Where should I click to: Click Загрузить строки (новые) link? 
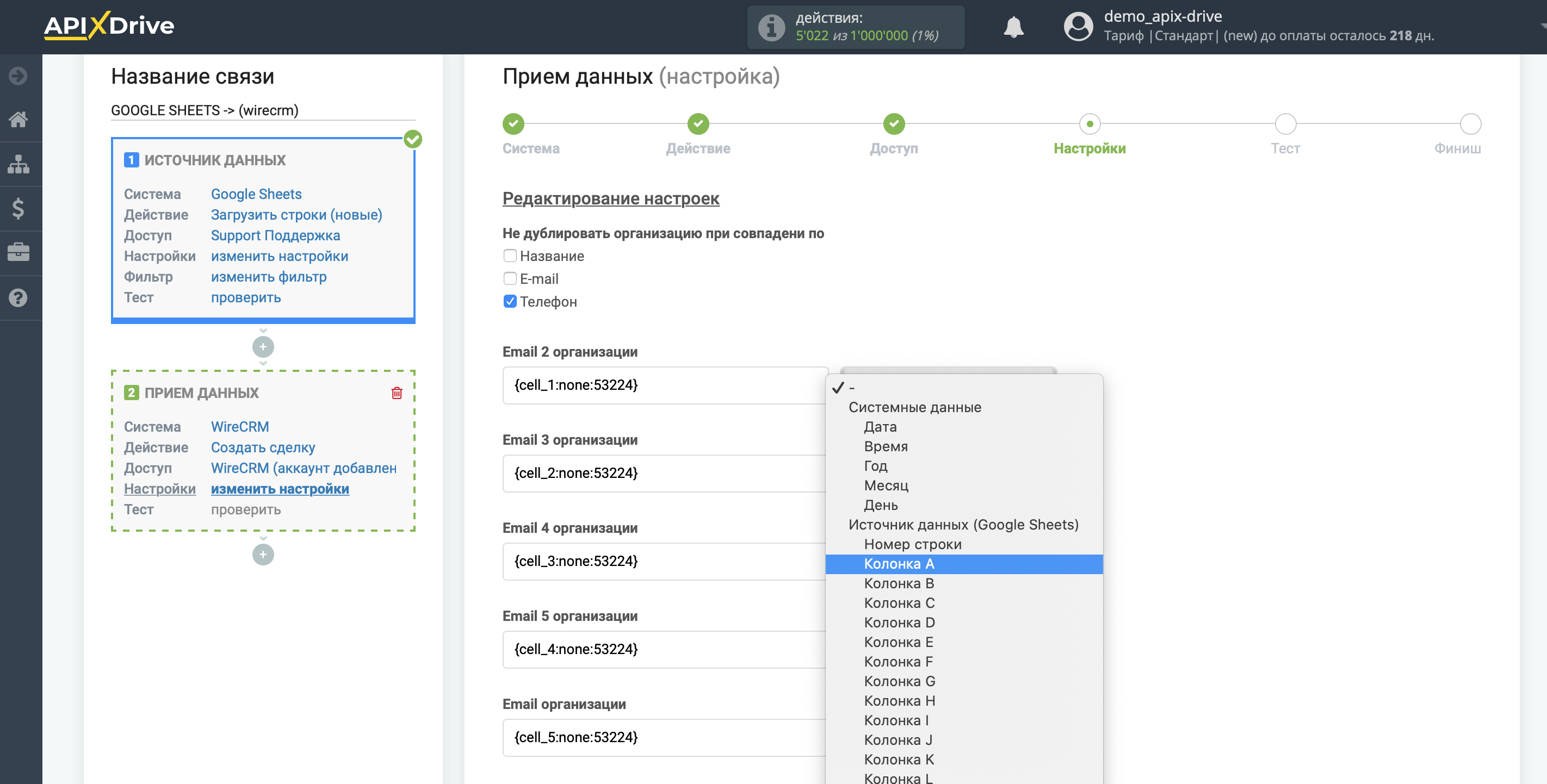point(296,215)
